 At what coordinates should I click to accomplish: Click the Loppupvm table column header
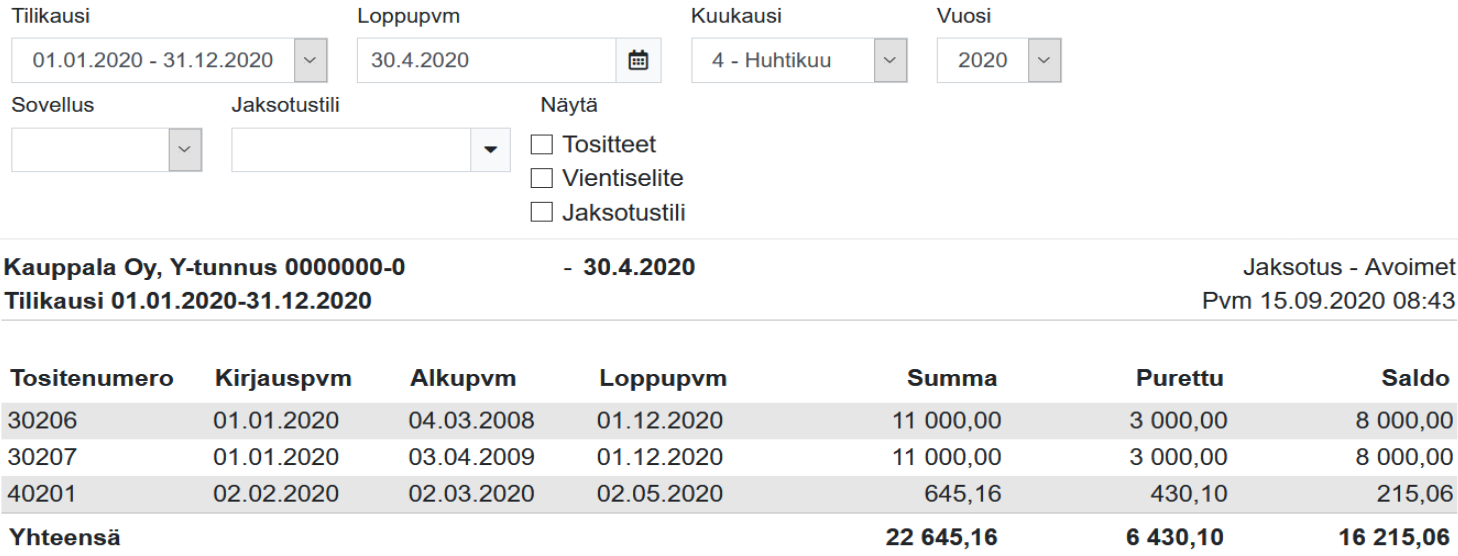663,379
